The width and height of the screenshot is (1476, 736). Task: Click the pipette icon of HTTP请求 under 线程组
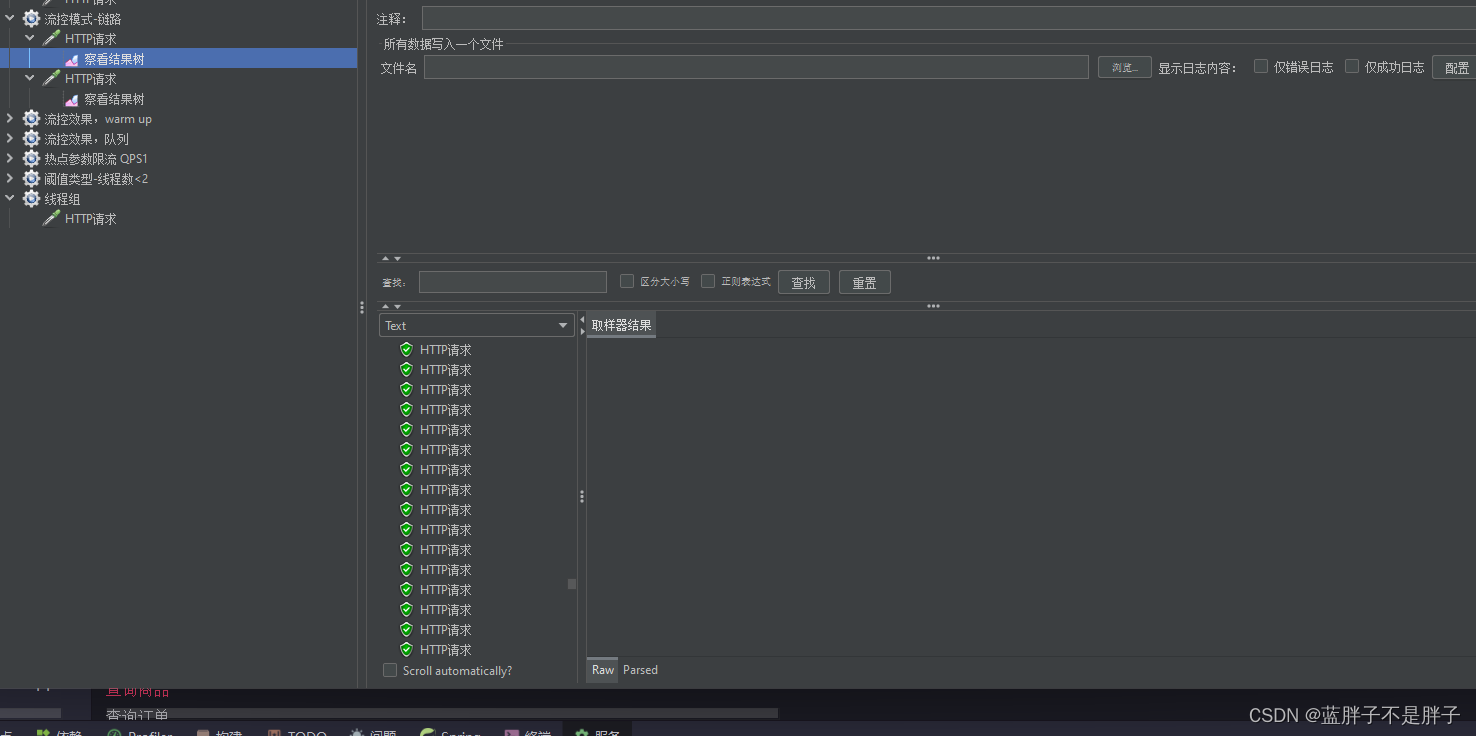click(x=51, y=218)
